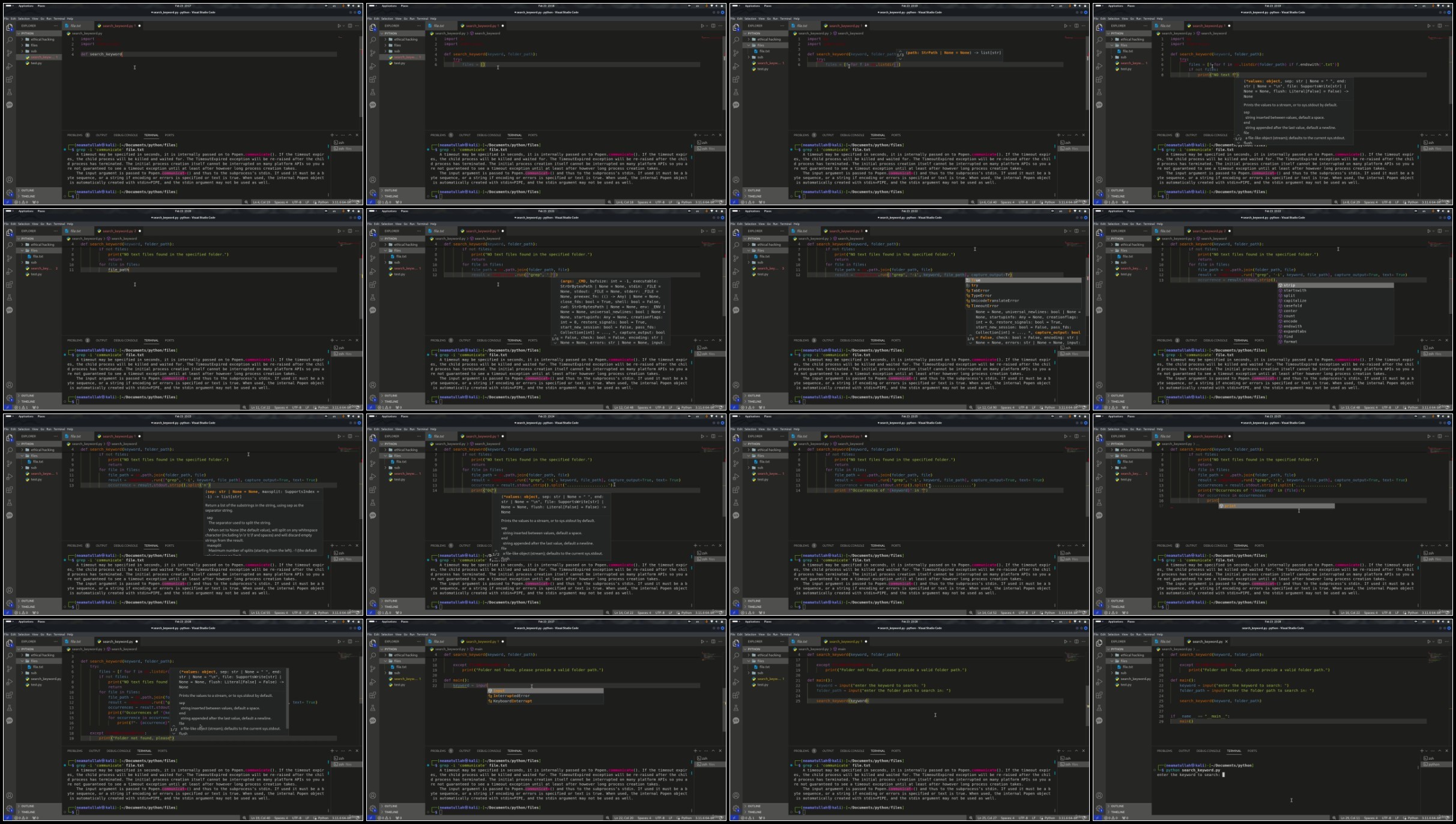Screen dimensions: 1456x824
Task: Select the zsh terminal entry in last frame
Action: point(1435,759)
